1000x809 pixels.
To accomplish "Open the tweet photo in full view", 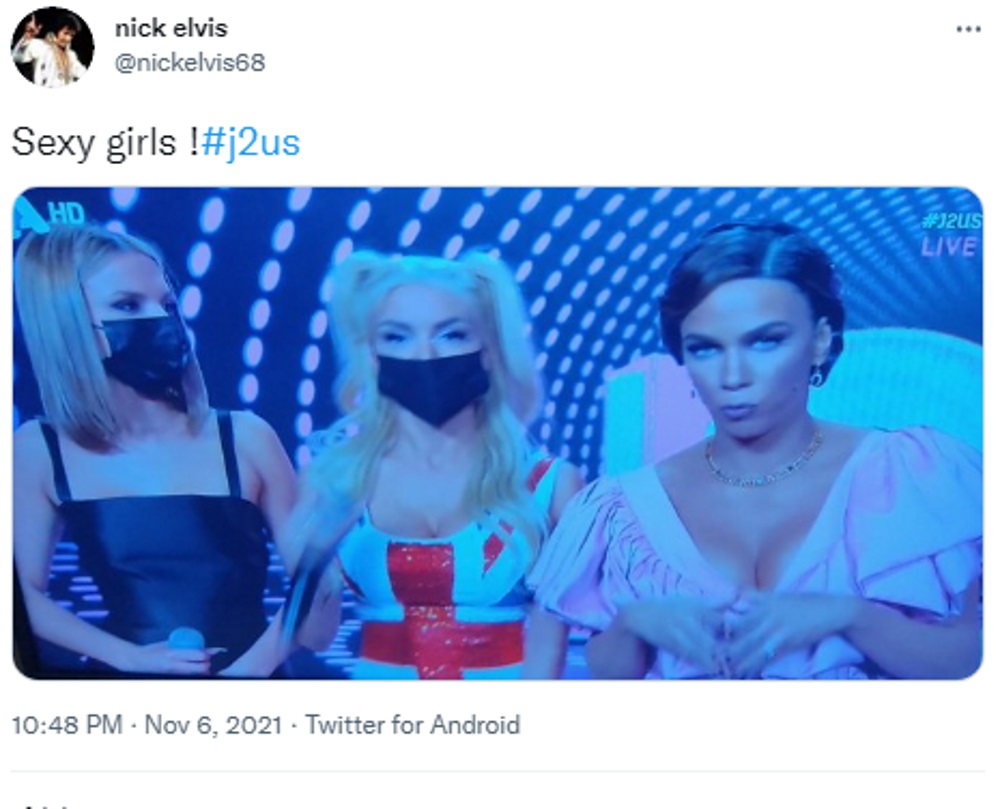I will coord(497,433).
